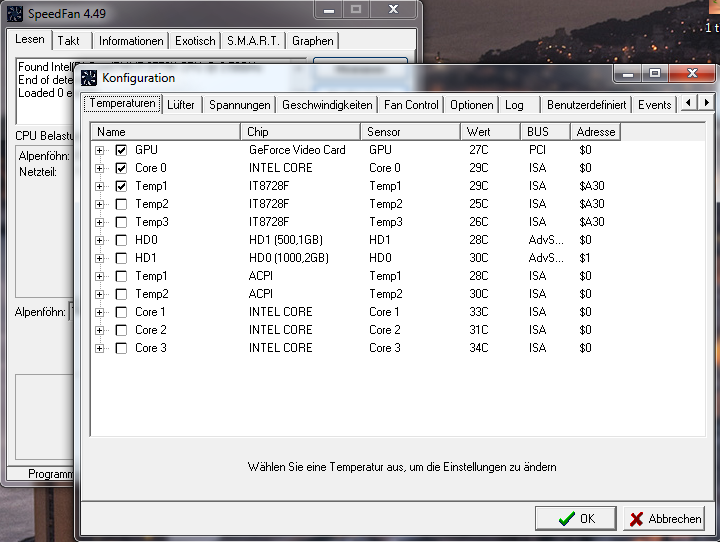Sort by the Sensor column header
Screen dimensions: 720x542
point(411,132)
